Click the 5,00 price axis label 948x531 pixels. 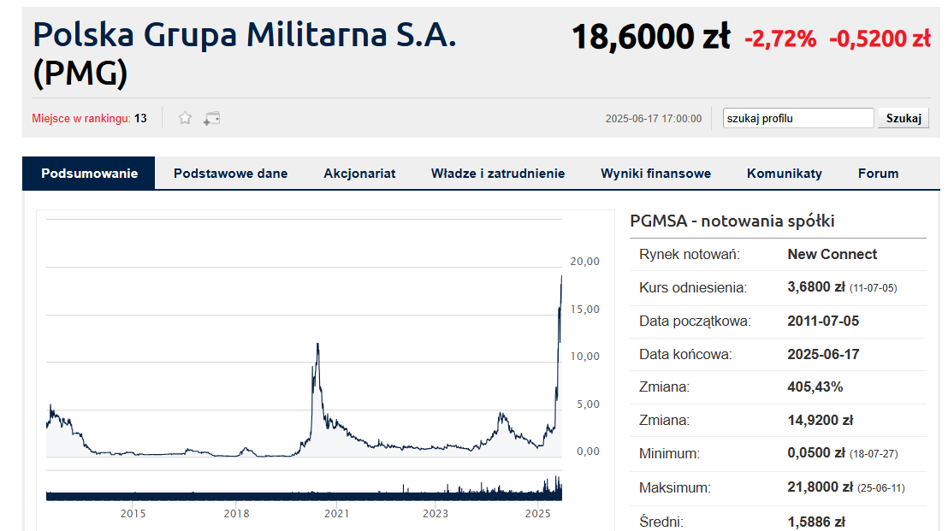588,404
